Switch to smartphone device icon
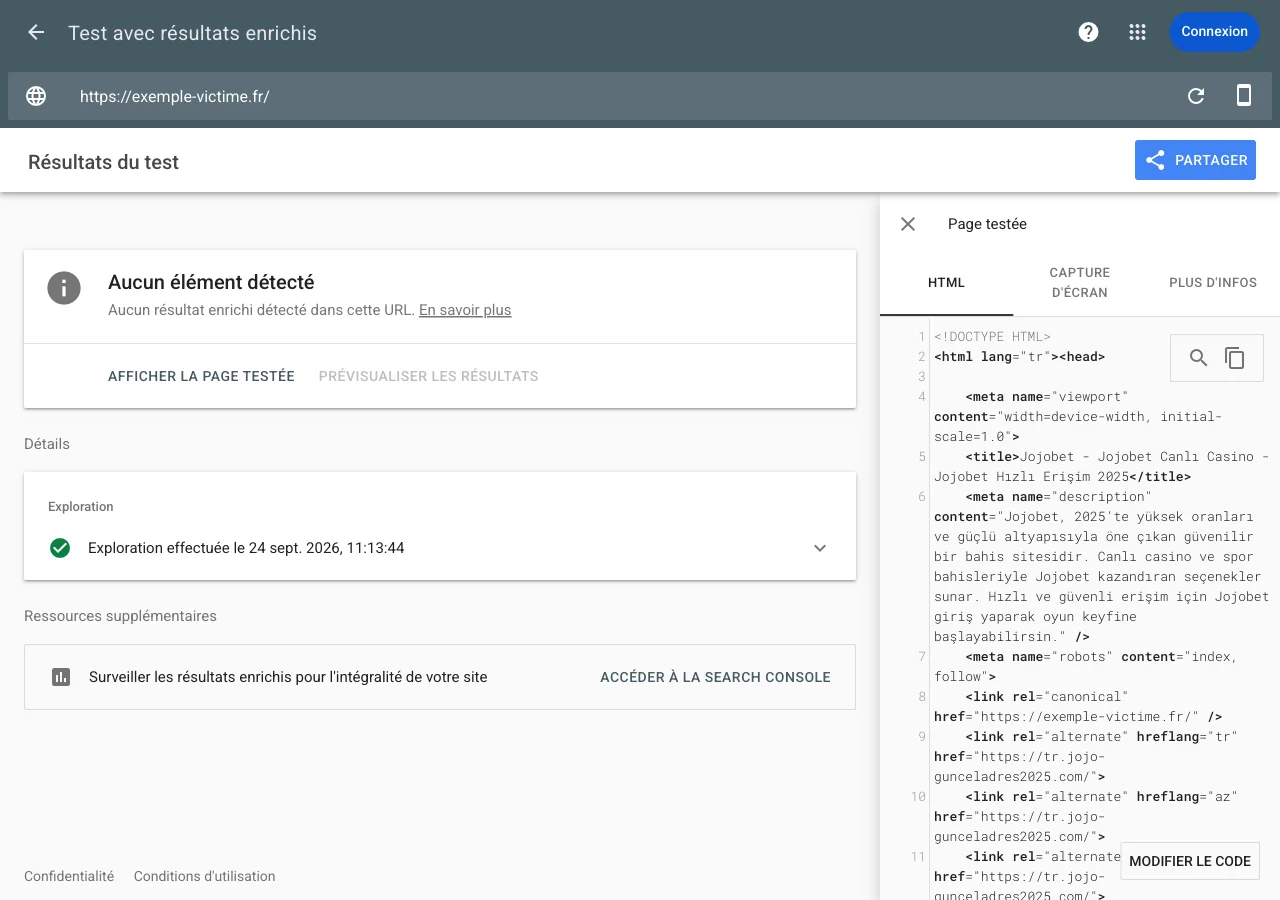Image resolution: width=1280 pixels, height=900 pixels. click(x=1244, y=96)
